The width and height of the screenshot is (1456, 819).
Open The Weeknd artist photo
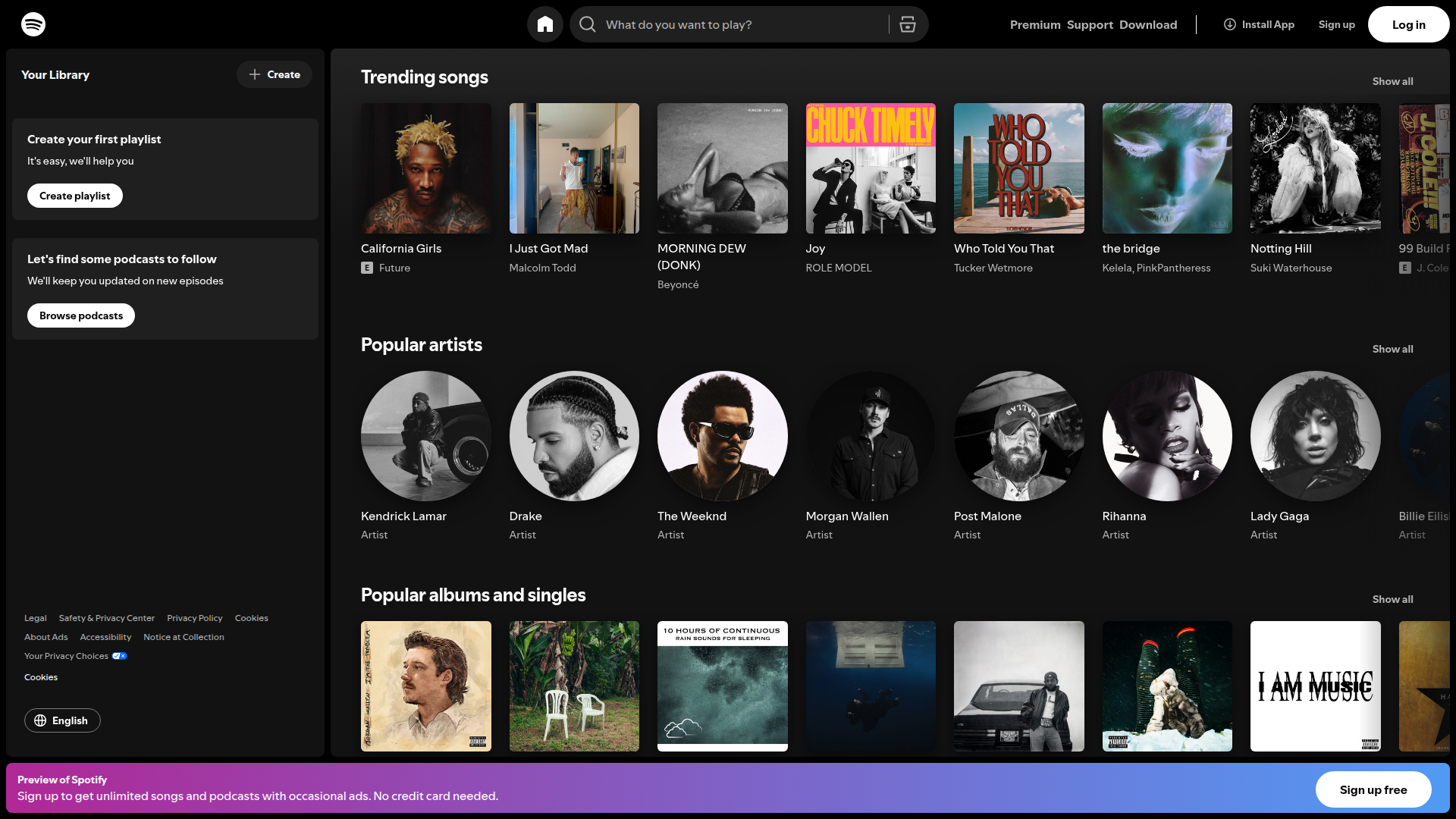coord(723,436)
